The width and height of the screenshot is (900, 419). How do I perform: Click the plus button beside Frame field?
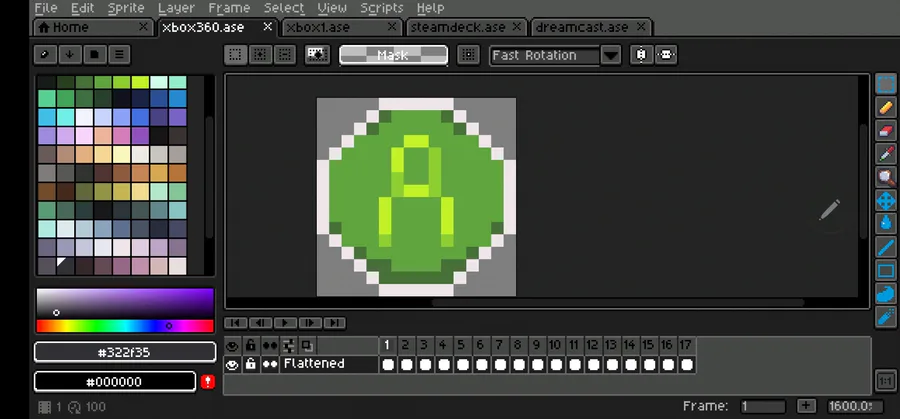[x=806, y=406]
